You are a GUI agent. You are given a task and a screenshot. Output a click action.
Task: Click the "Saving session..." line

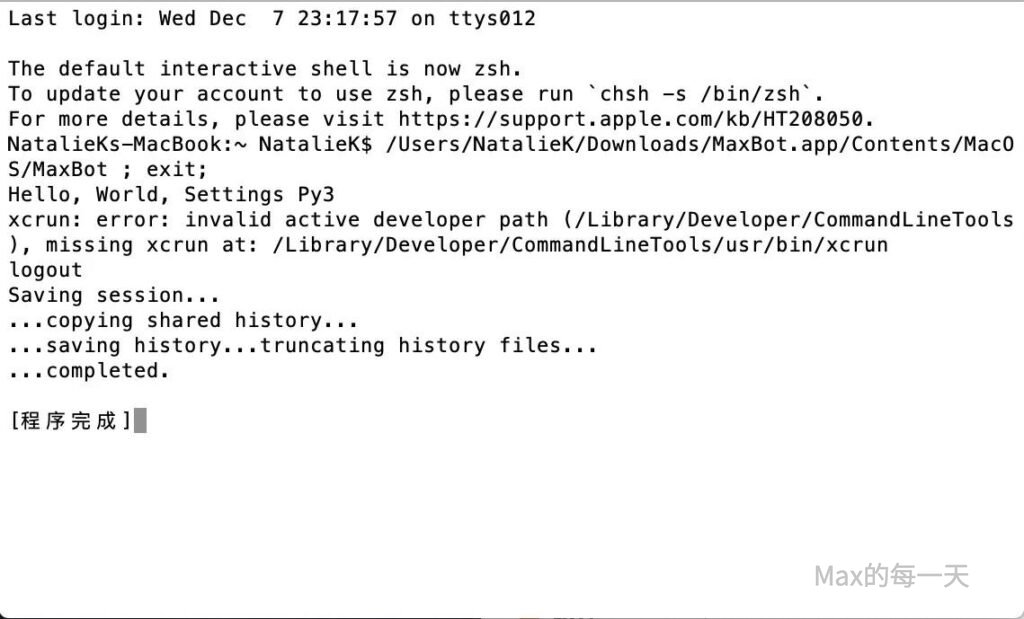click(114, 295)
